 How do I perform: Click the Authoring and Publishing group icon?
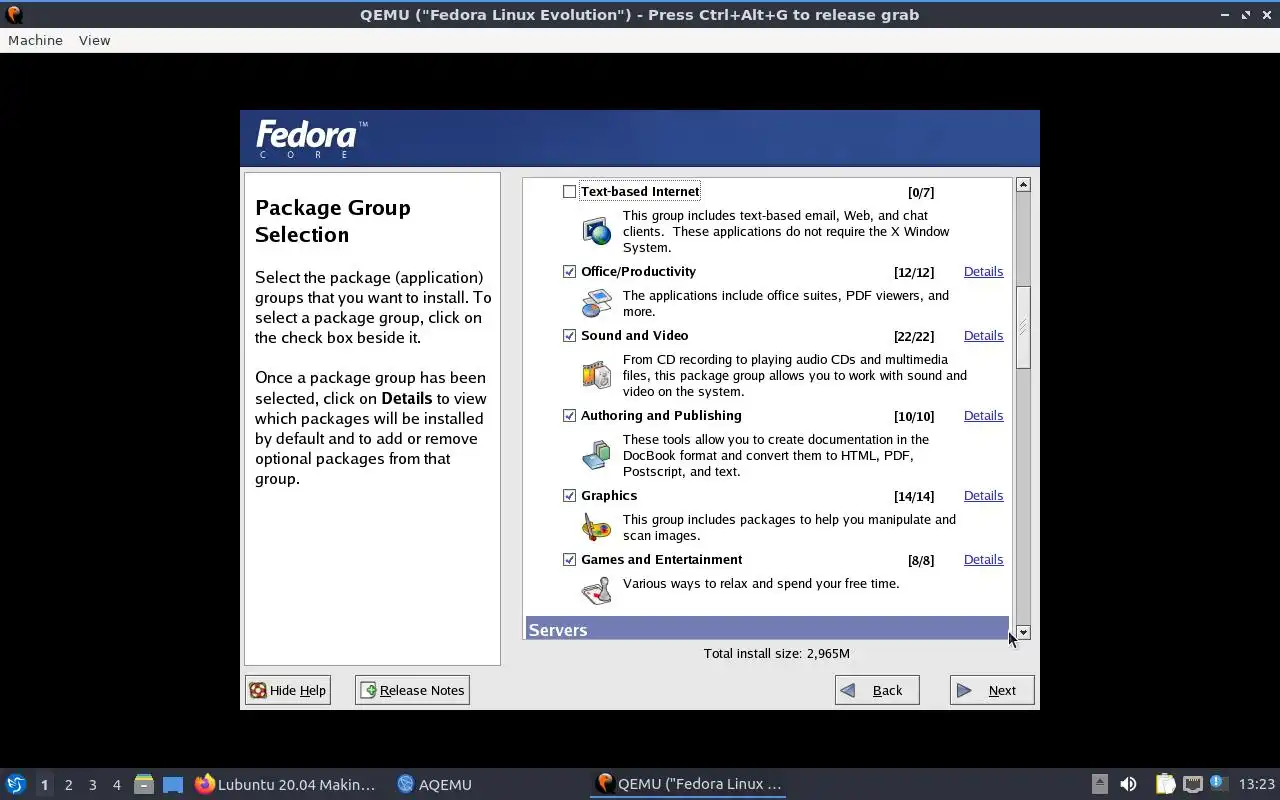(x=597, y=455)
